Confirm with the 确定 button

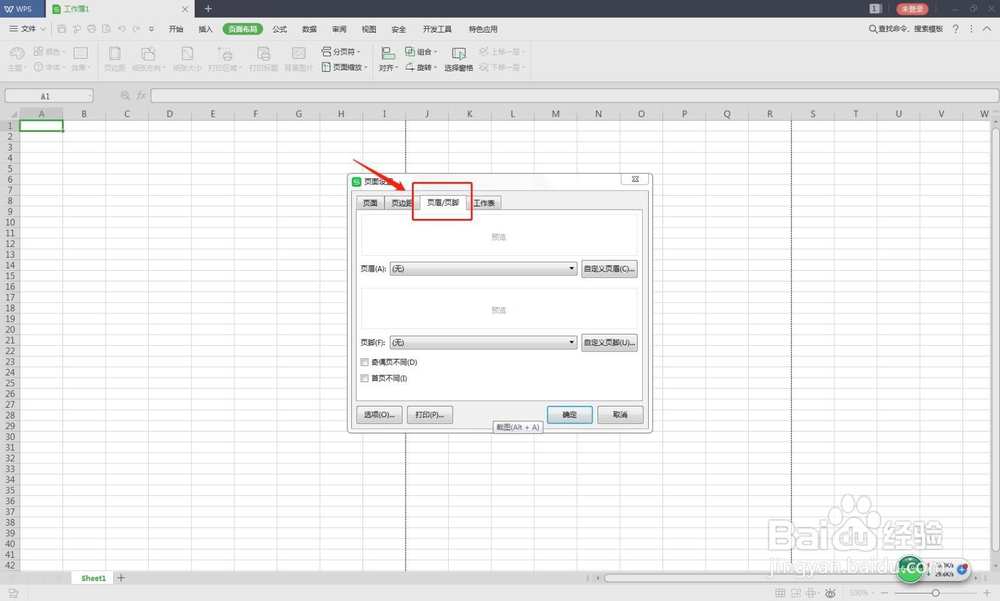pos(570,415)
